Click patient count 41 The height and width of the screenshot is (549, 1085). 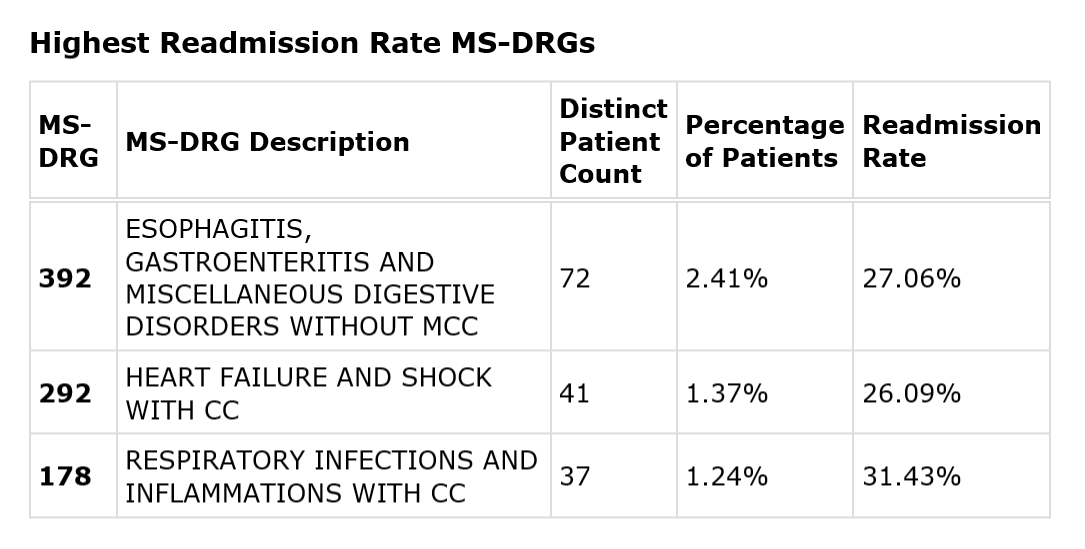575,393
